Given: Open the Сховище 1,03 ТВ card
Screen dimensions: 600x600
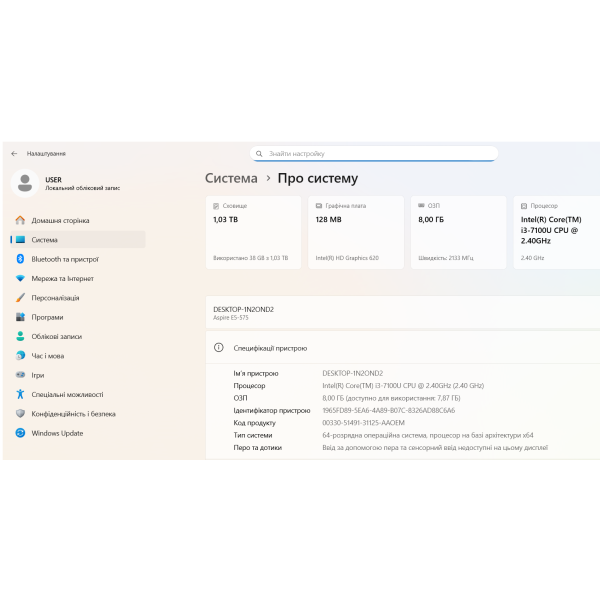Looking at the screenshot, I should (x=253, y=232).
